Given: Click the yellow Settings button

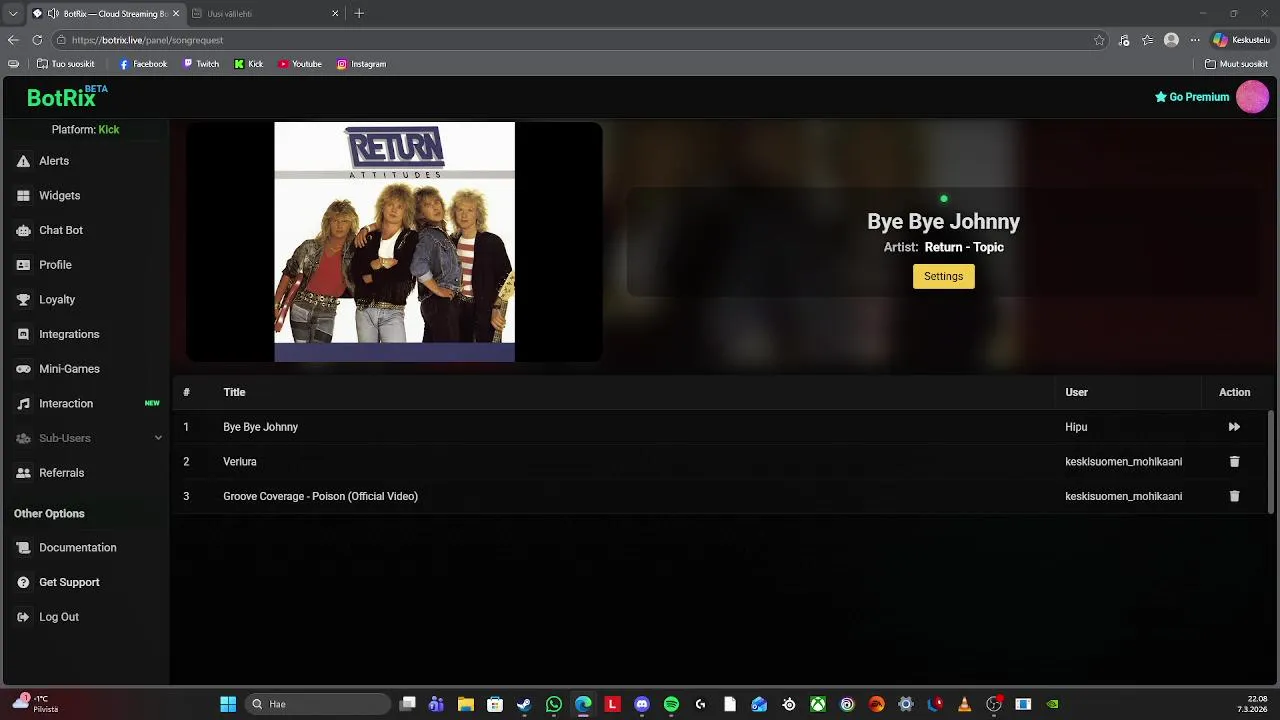Looking at the screenshot, I should pos(943,276).
